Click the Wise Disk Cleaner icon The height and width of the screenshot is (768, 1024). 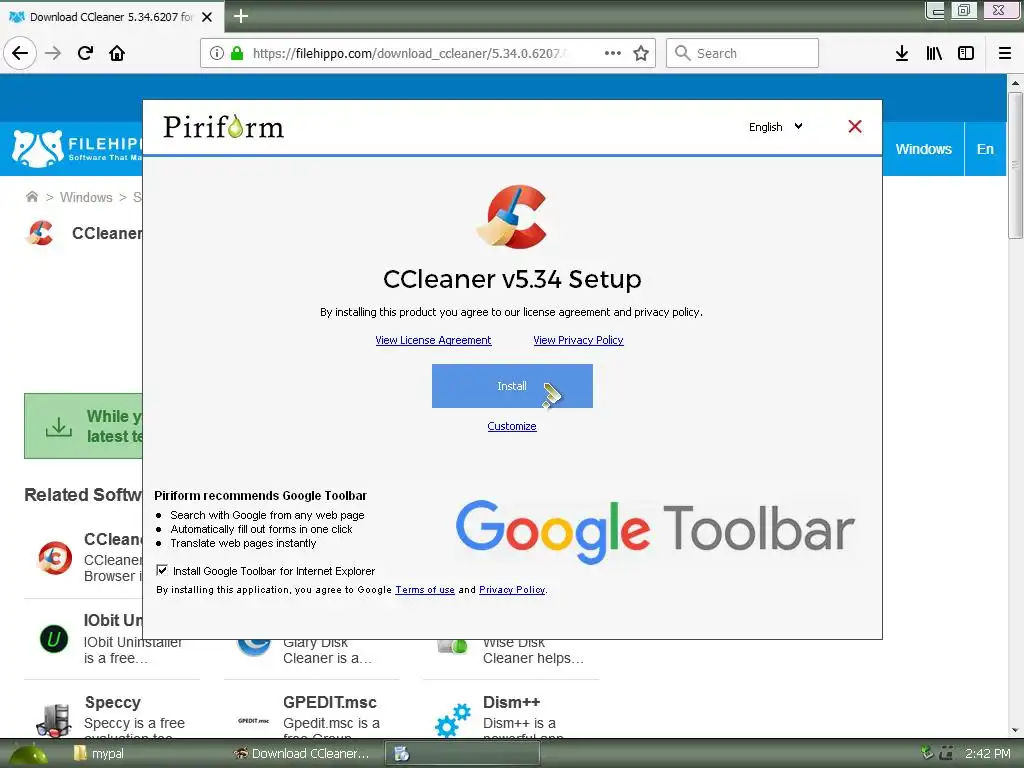453,647
